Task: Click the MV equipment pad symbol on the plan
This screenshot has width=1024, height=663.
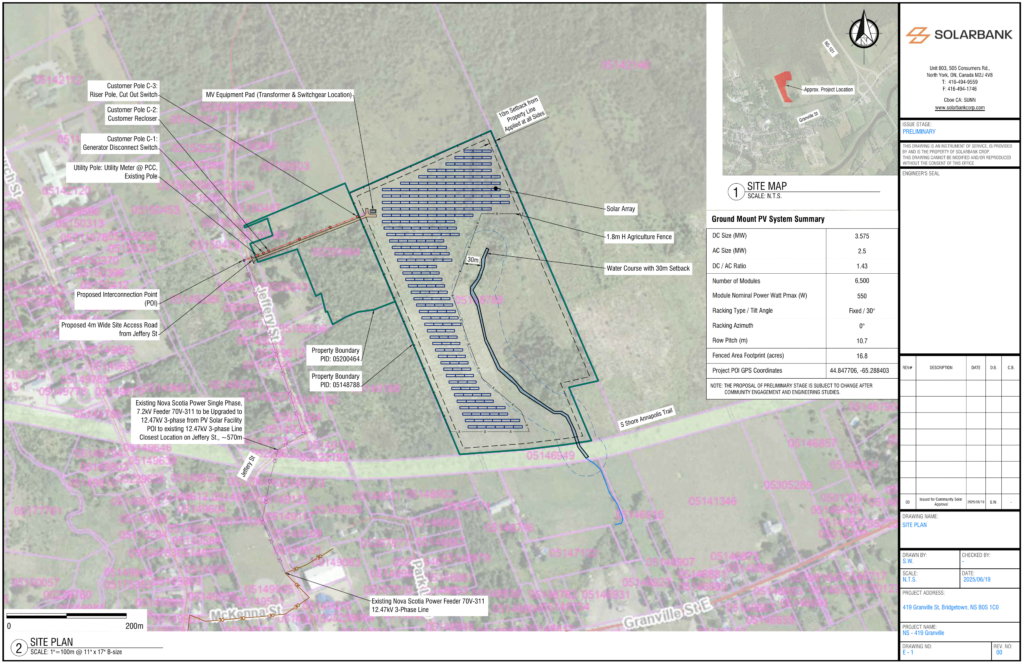Action: tap(371, 212)
